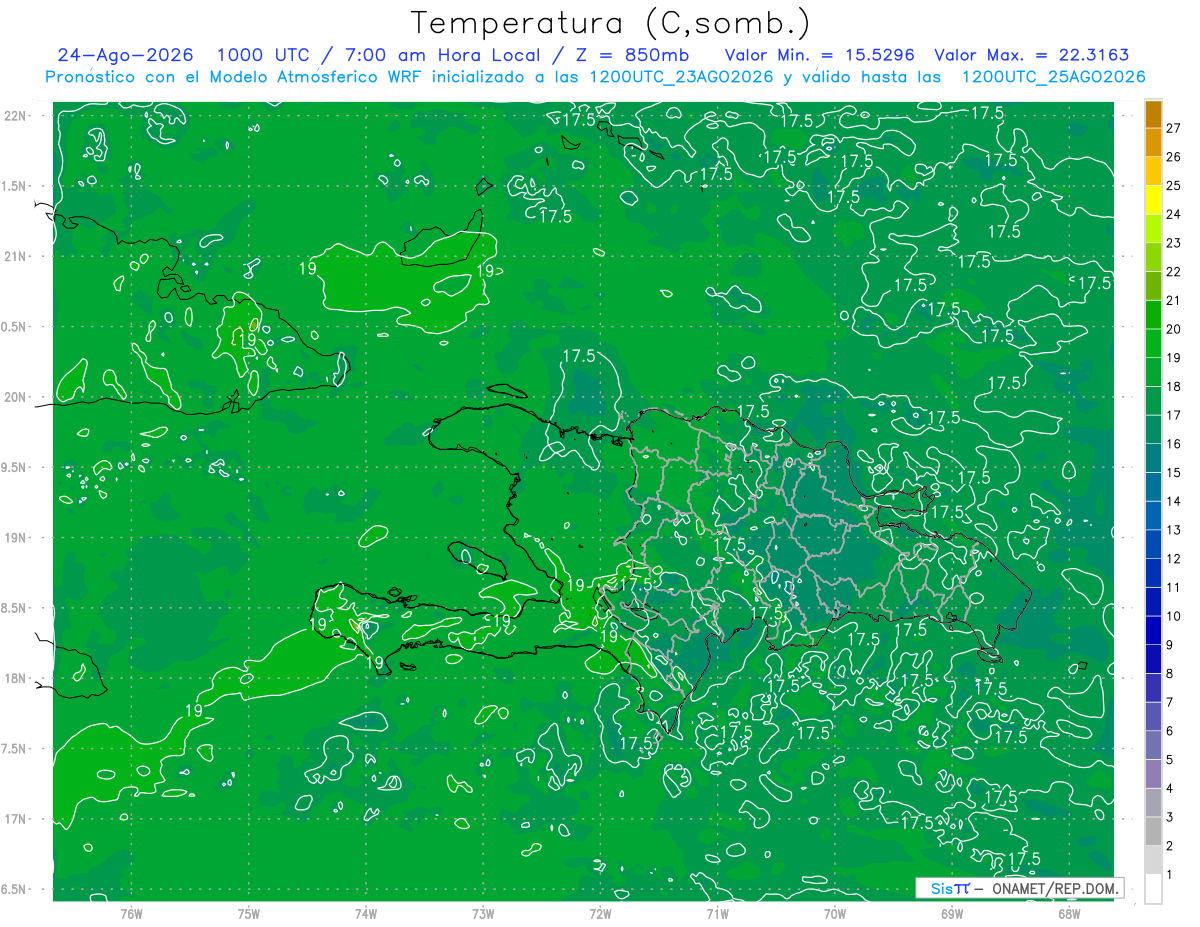The height and width of the screenshot is (927, 1200).
Task: Click the color bar label '20'
Action: (1174, 329)
